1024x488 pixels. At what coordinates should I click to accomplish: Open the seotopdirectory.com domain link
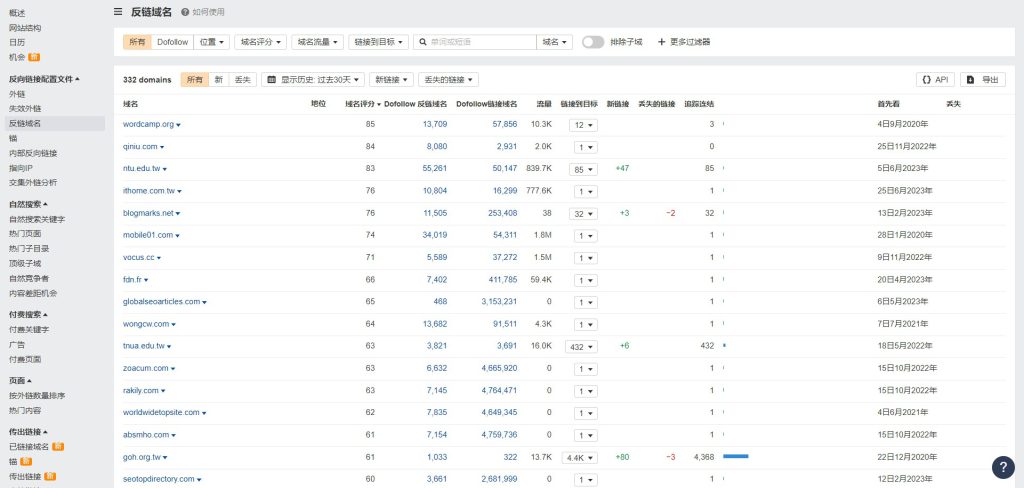[159, 479]
